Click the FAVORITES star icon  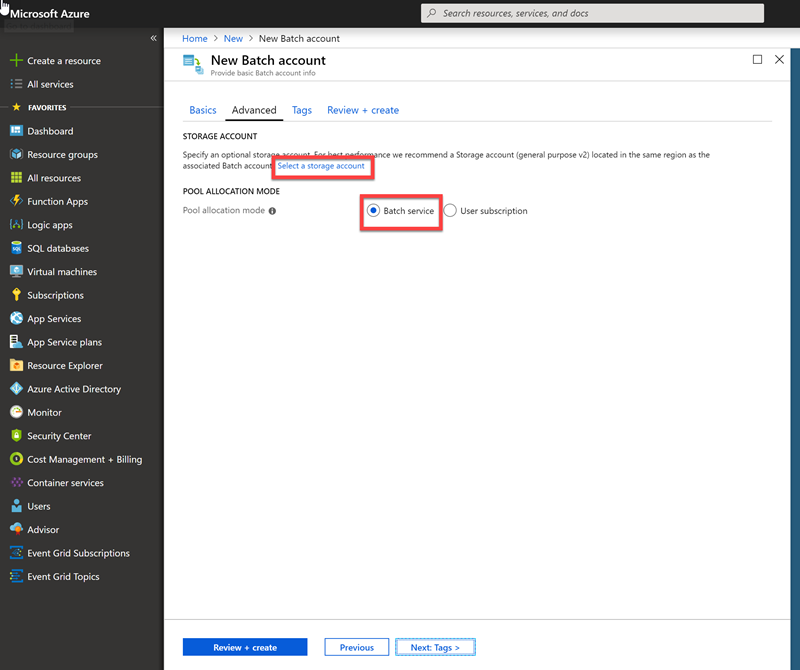coord(16,107)
